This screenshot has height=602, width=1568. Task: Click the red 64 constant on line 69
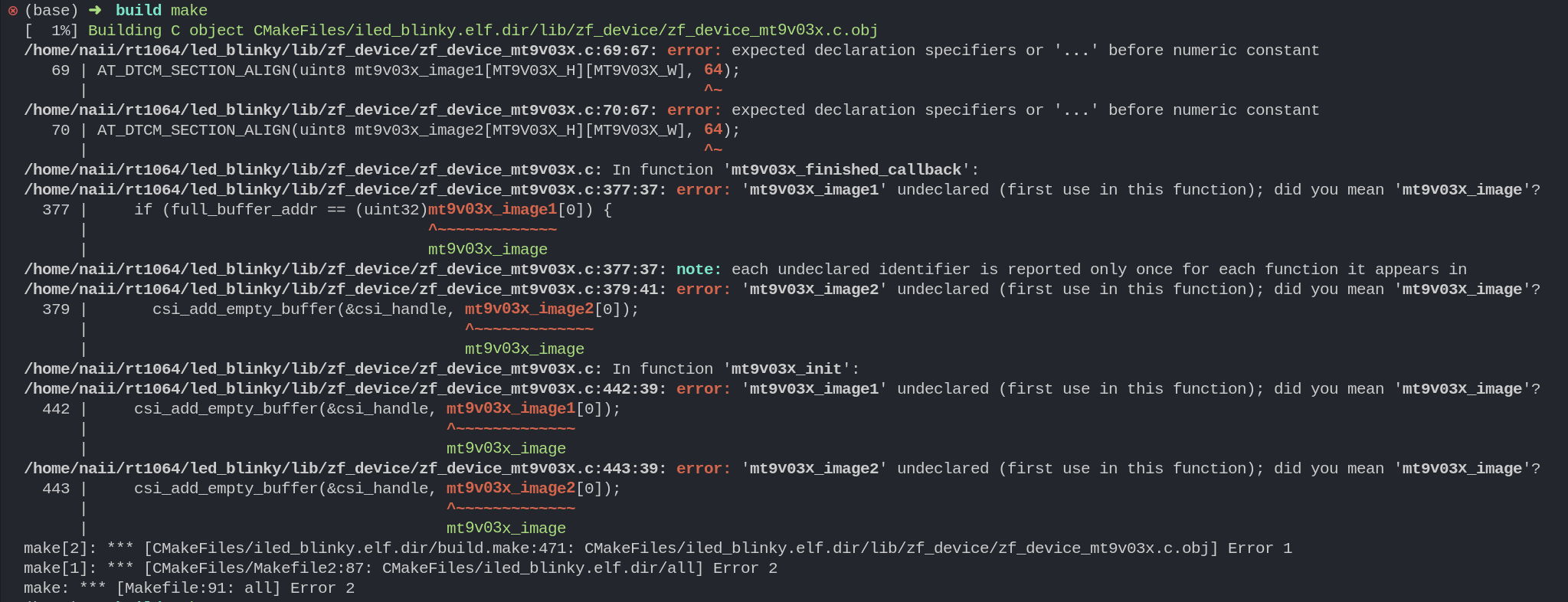[713, 70]
